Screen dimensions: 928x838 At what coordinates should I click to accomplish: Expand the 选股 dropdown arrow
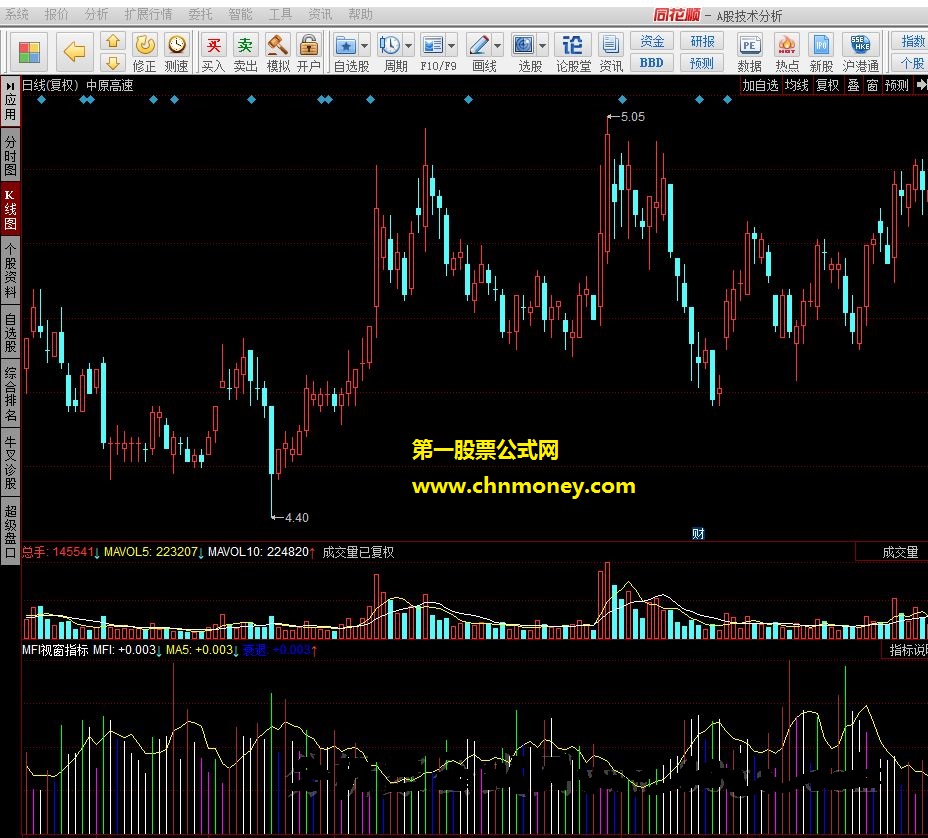click(x=542, y=45)
